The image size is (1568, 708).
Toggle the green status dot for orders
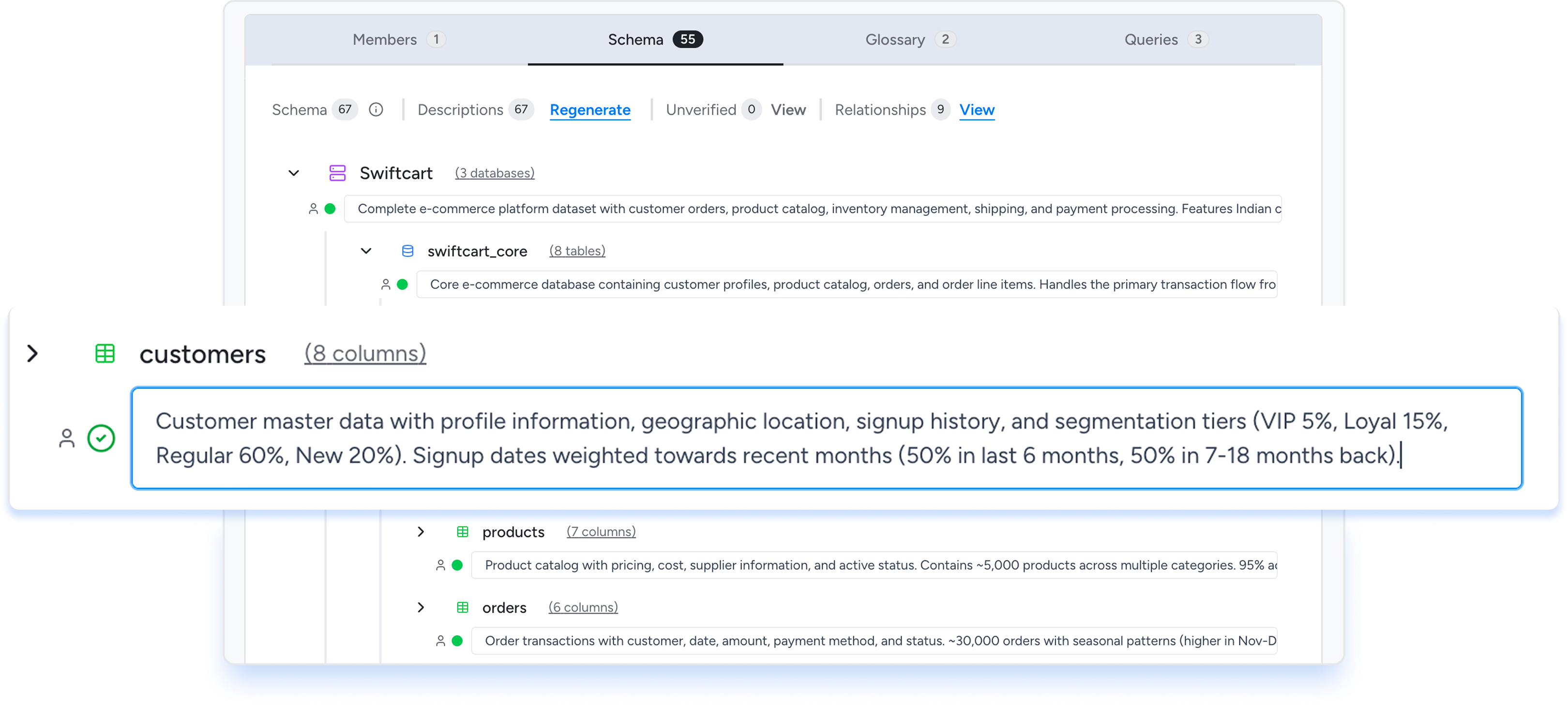[x=457, y=640]
